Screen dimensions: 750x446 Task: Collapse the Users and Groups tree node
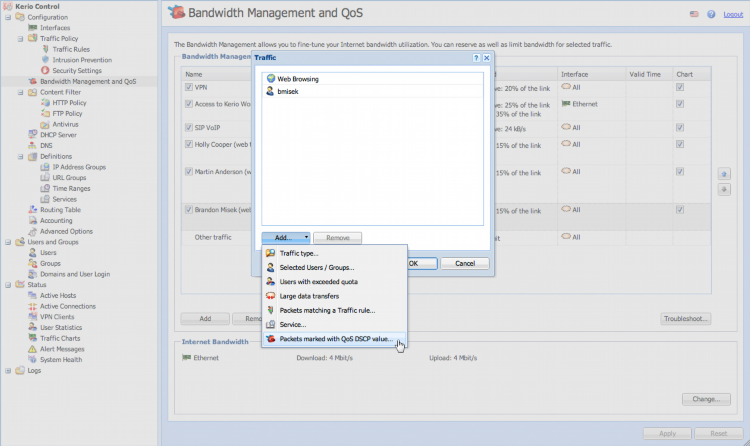(8, 242)
